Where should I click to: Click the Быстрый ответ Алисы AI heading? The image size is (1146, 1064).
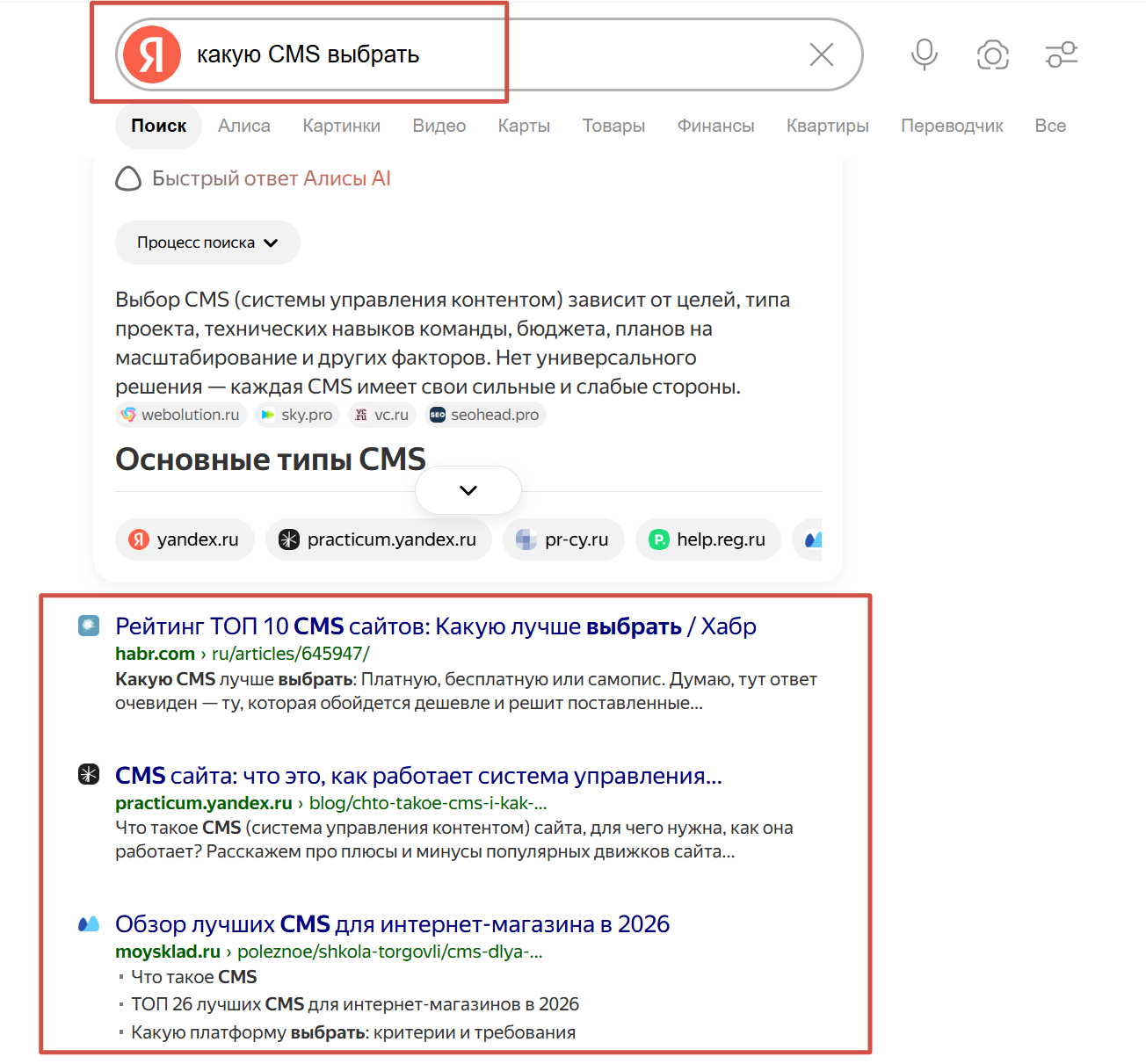(272, 178)
